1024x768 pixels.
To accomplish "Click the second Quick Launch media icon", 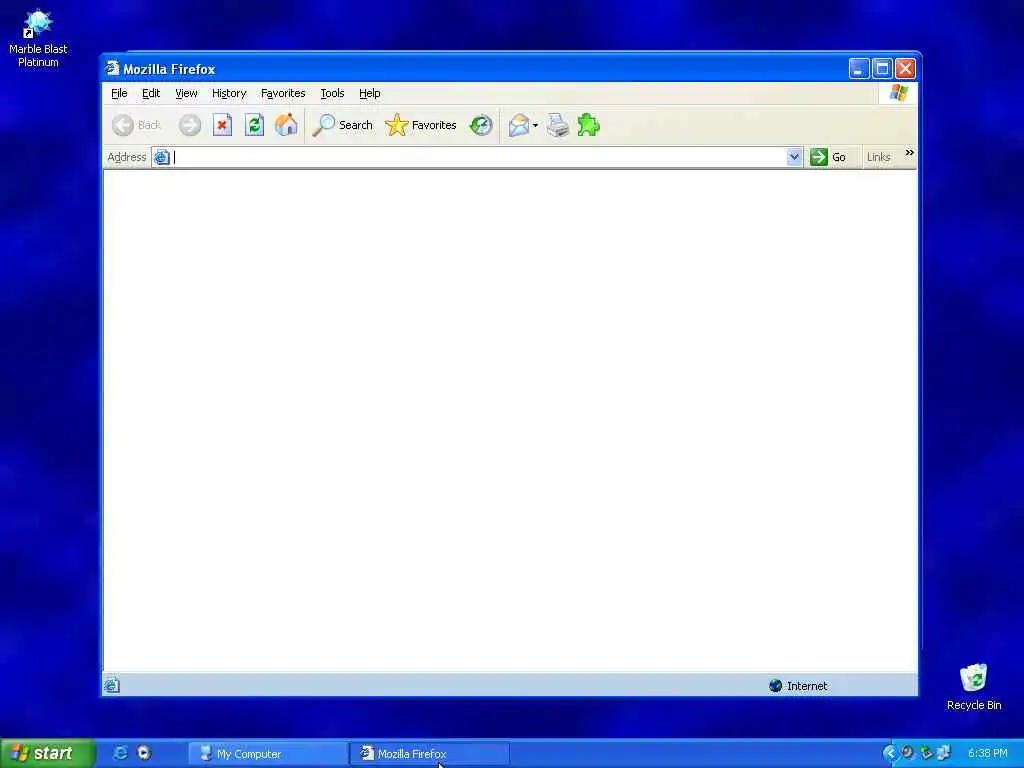I will tap(144, 753).
